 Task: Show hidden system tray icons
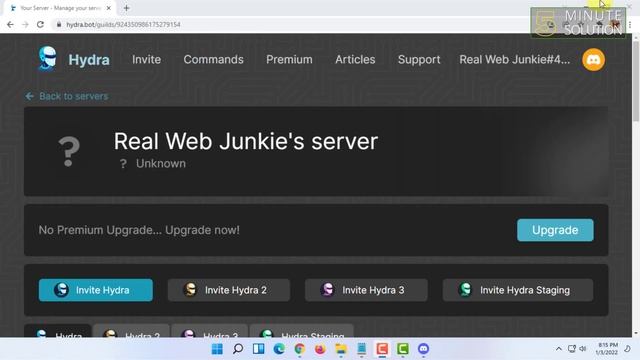(558, 349)
